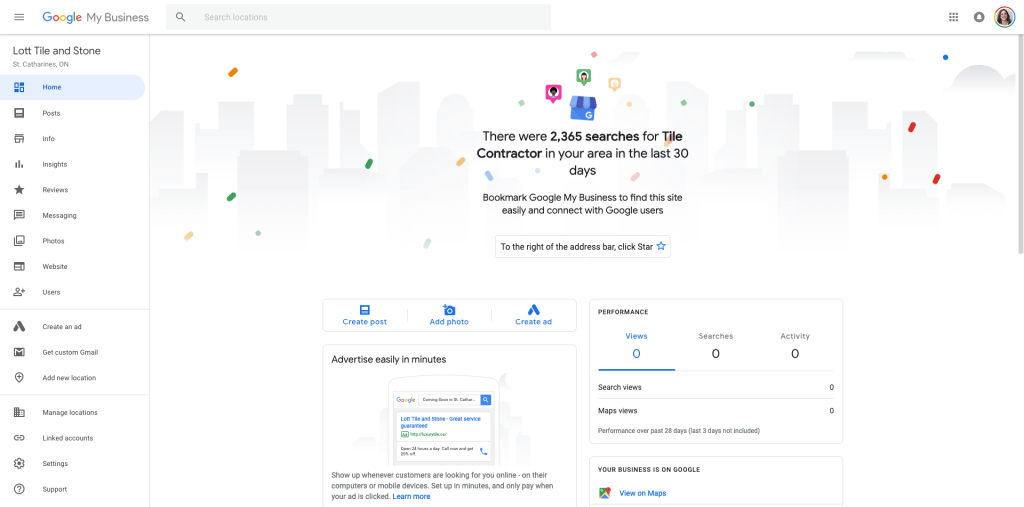Click the Create ad card button
The width and height of the screenshot is (1024, 507).
(x=534, y=315)
